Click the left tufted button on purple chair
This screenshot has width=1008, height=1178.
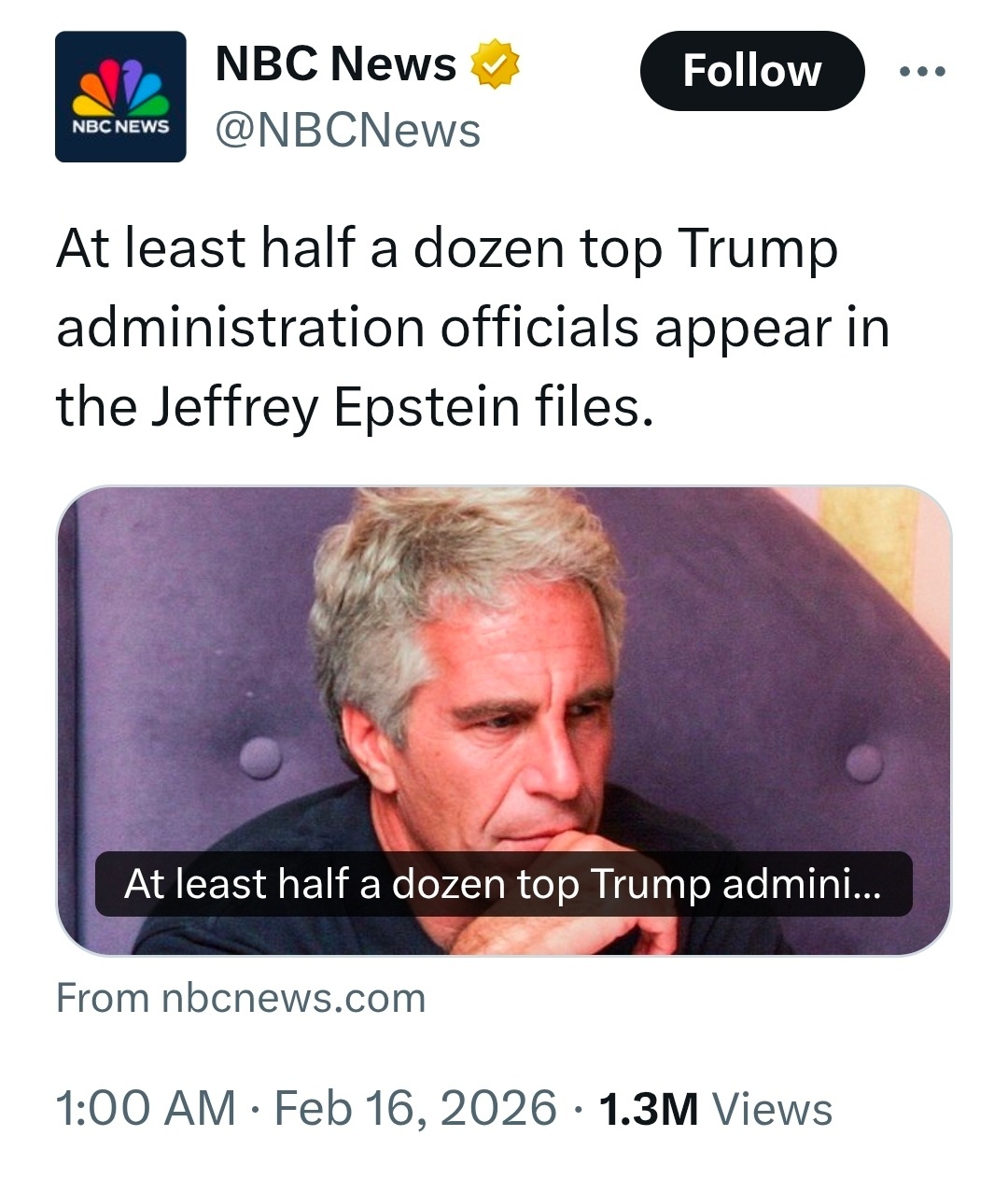260,755
